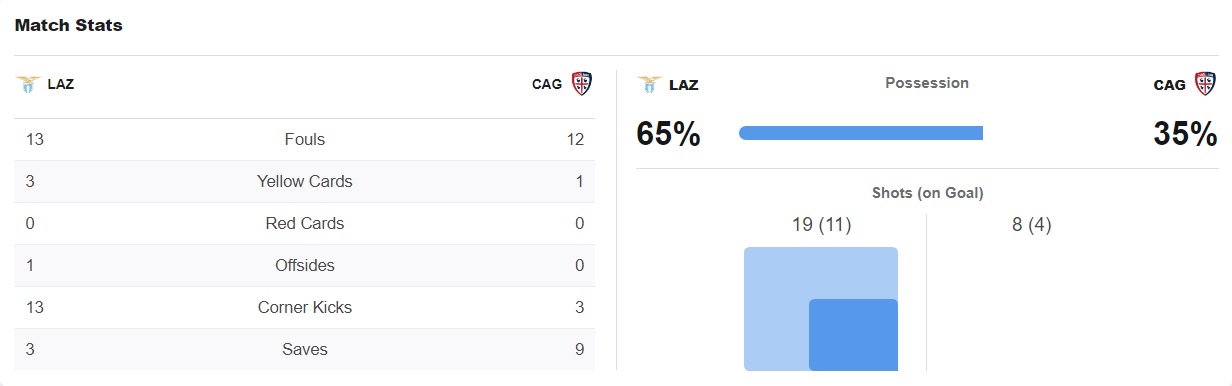Click the Cagliari crest in possession panel
The height and width of the screenshot is (386, 1232).
tap(1206, 84)
